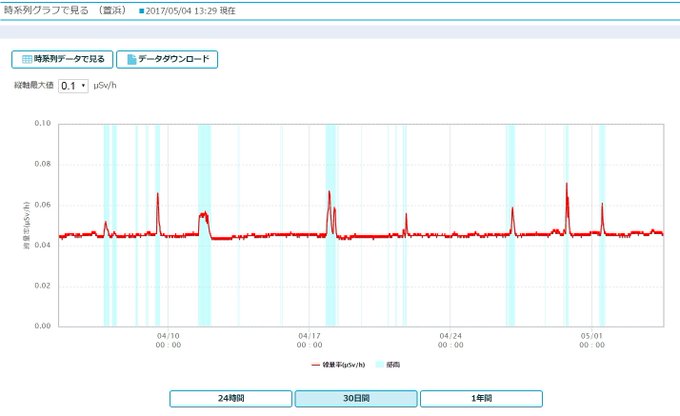
Task: Click the 0.06 y-axis value
Action: 42,205
